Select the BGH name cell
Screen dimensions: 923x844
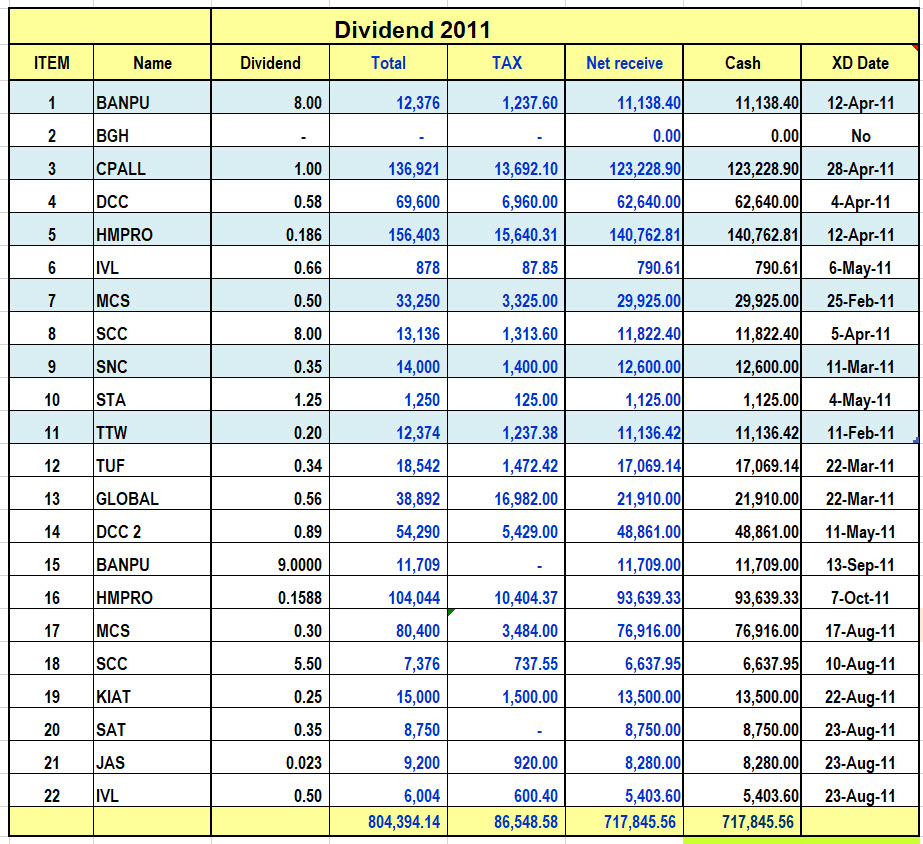point(152,131)
